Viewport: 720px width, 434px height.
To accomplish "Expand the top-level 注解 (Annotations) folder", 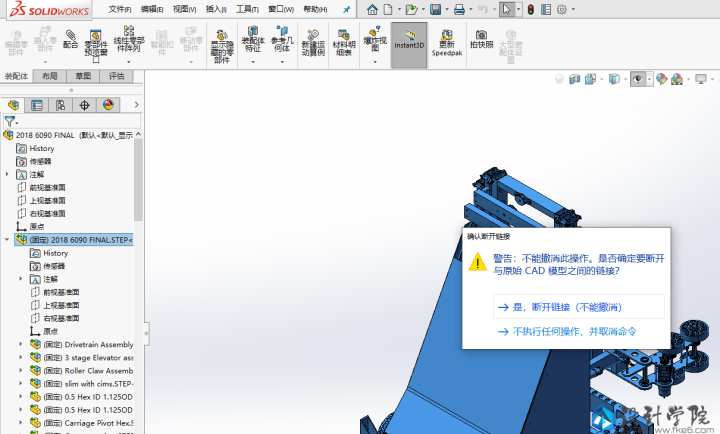I will coord(7,174).
